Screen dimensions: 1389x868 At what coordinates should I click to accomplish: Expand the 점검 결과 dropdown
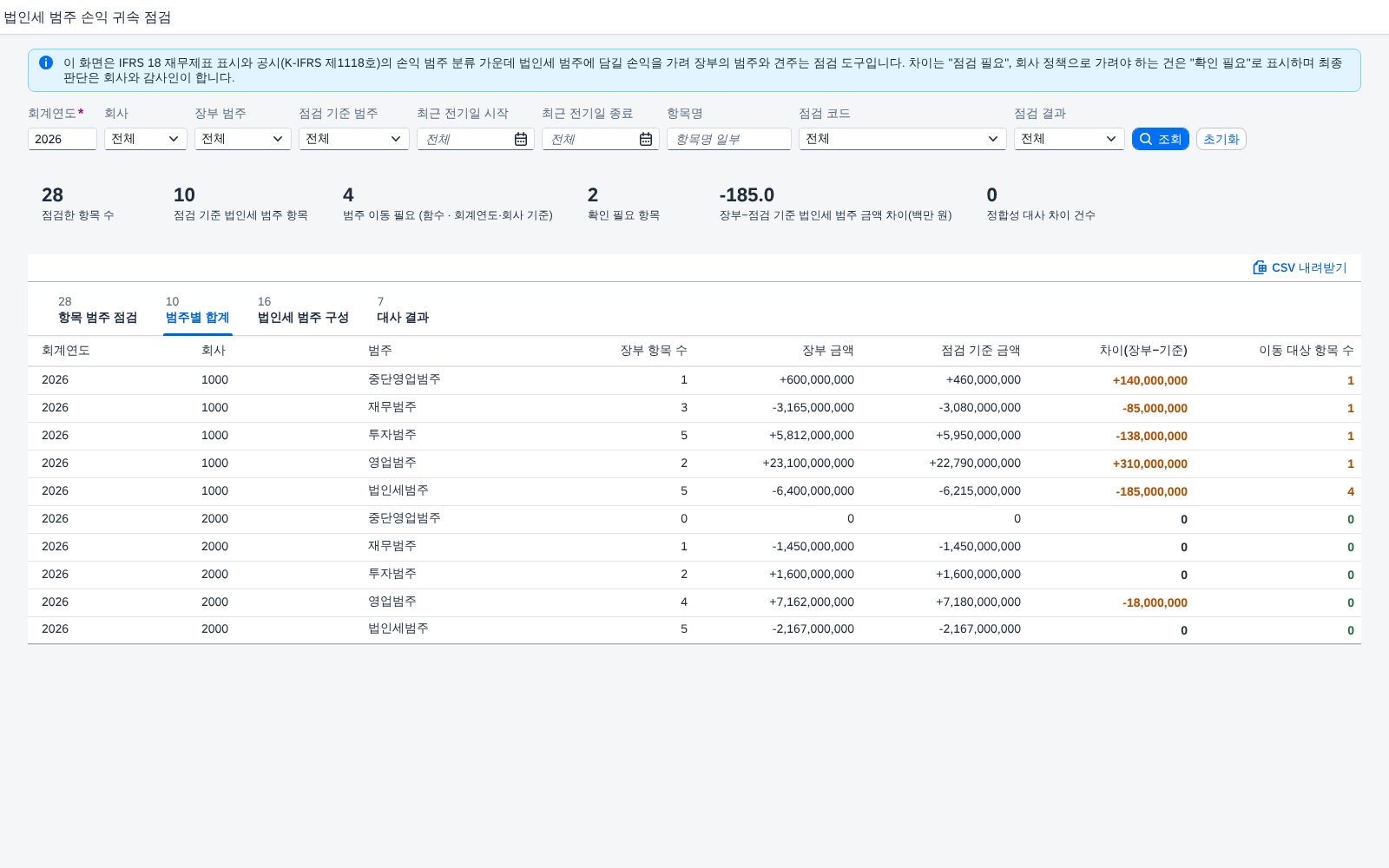coord(1070,139)
